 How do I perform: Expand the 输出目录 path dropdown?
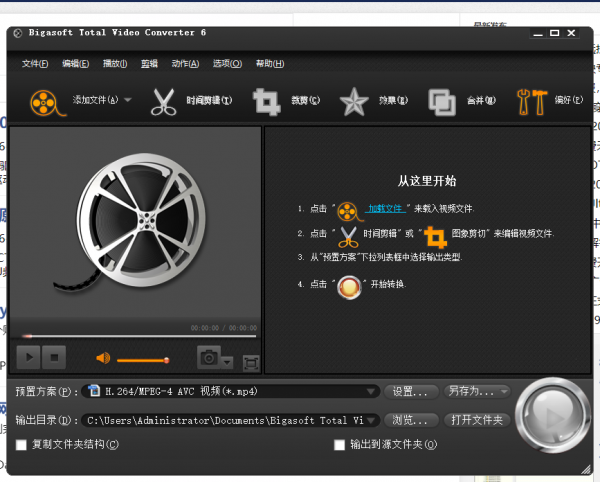372,420
